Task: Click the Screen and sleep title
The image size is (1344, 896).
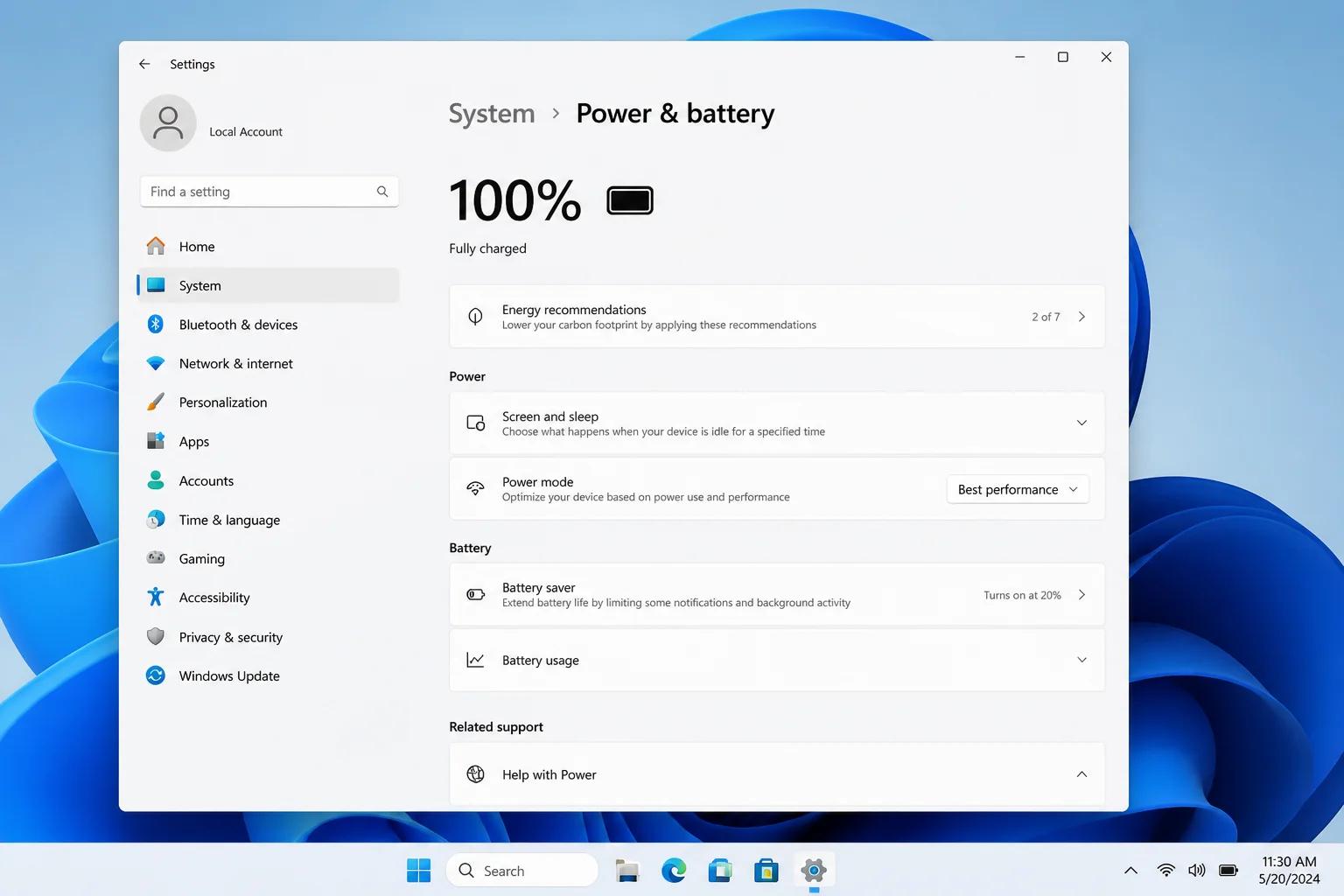Action: [550, 416]
